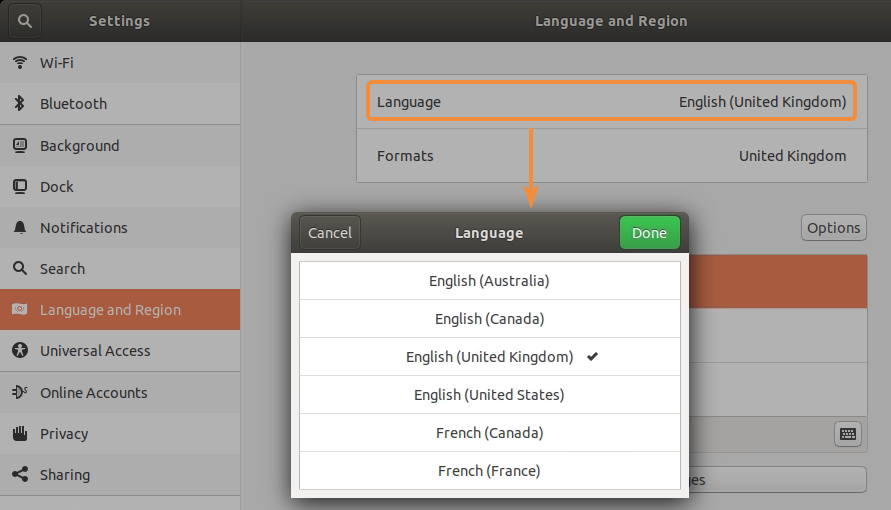Viewport: 891px width, 510px height.
Task: Click the Online Accounts icon
Action: tap(20, 392)
